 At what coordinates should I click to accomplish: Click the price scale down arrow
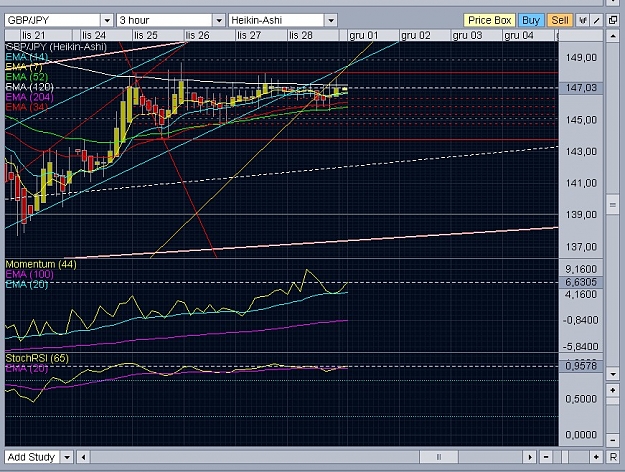click(613, 374)
